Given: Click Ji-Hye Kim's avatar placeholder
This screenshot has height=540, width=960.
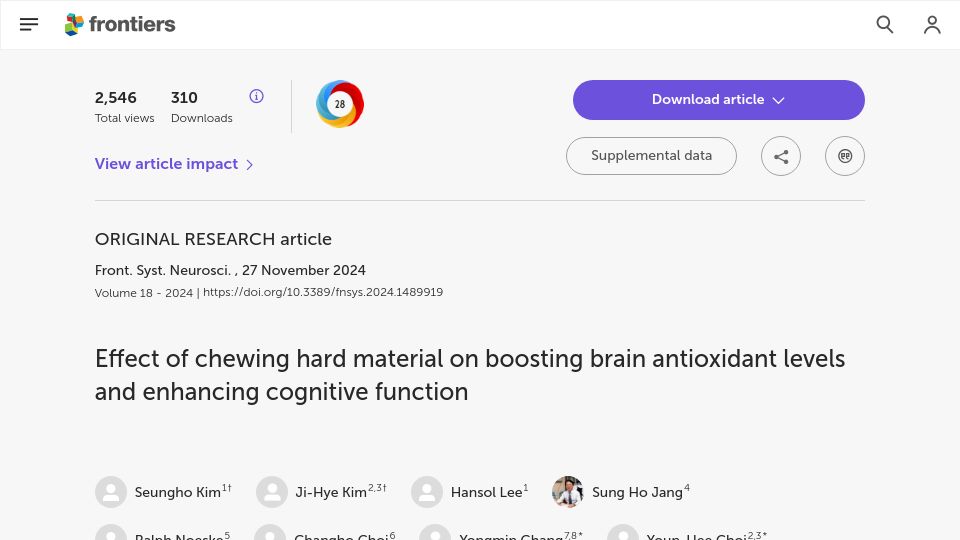Looking at the screenshot, I should pos(272,492).
